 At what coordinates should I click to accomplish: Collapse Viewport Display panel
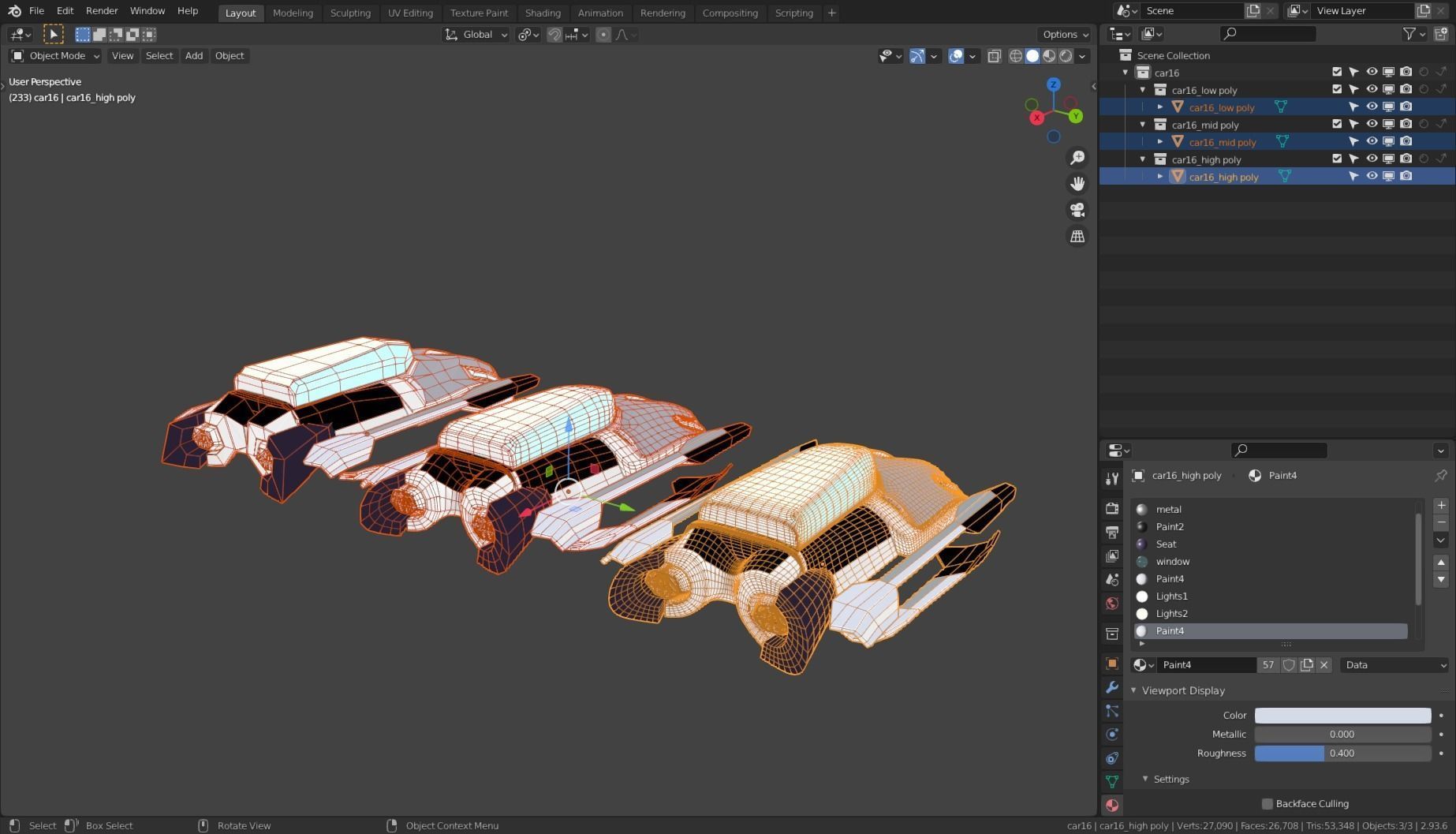coord(1134,690)
